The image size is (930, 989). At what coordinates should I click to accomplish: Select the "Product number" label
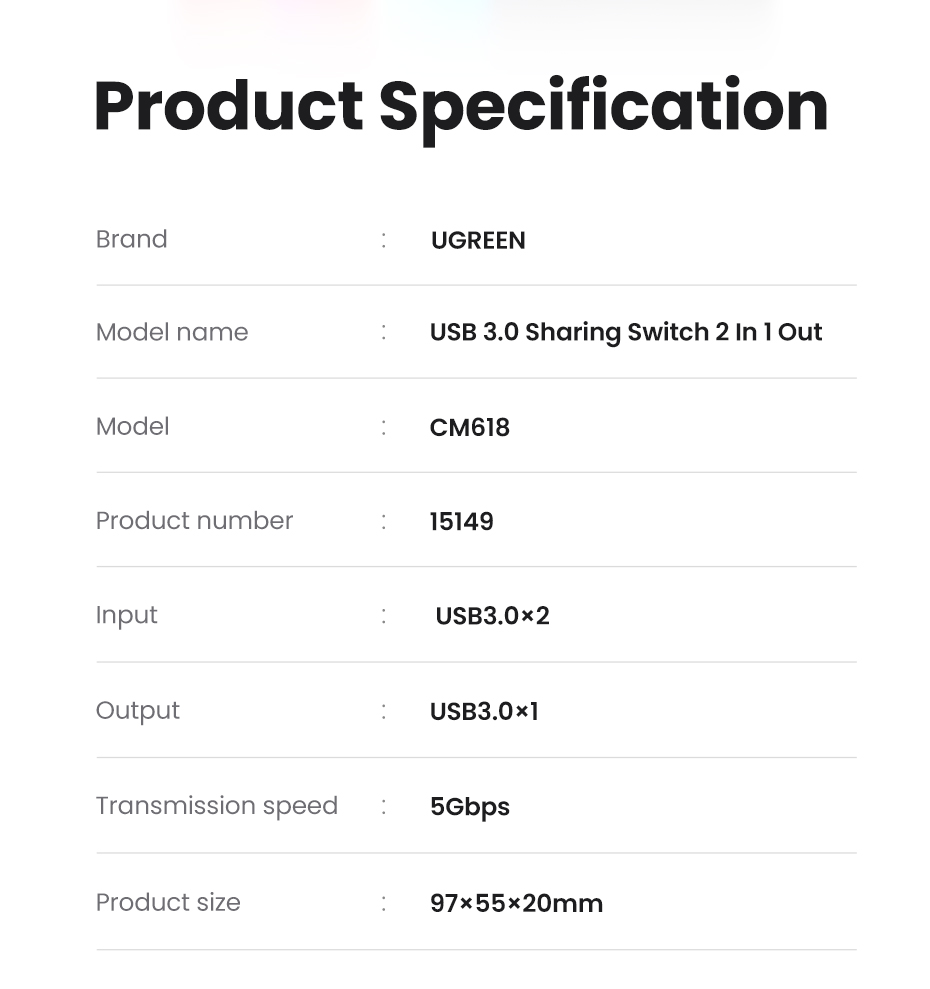pos(194,521)
